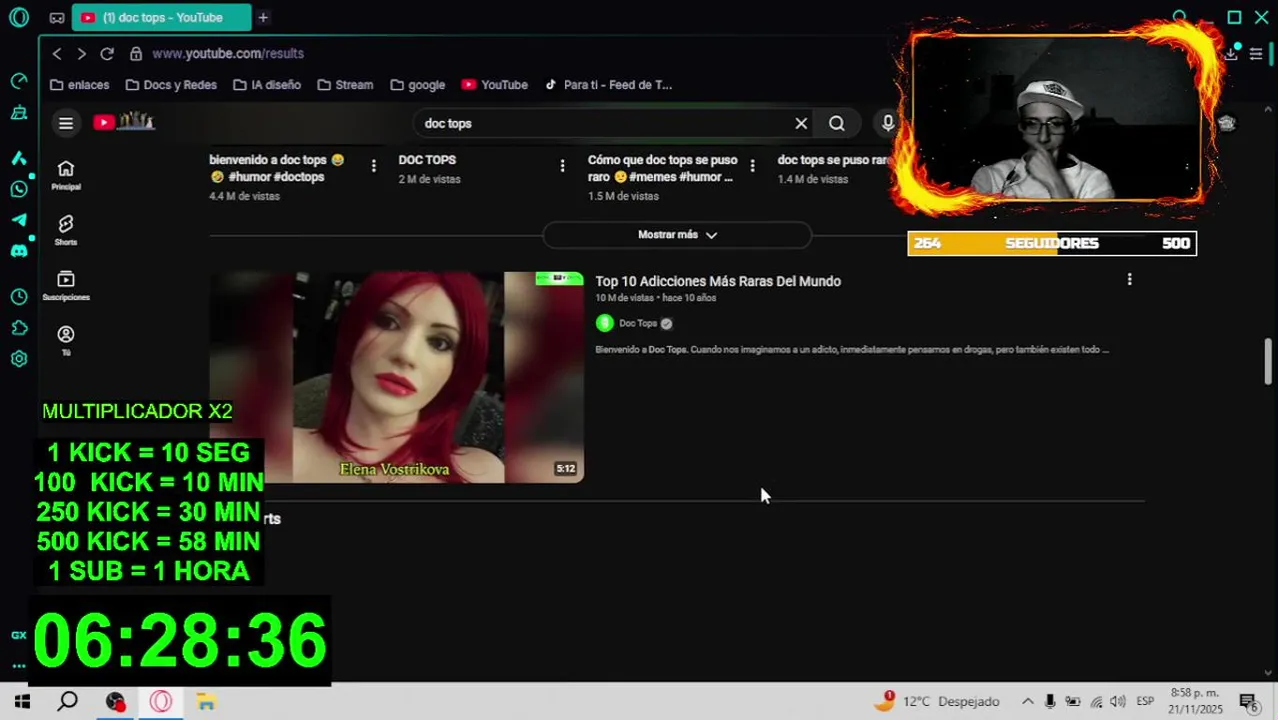Click the YouTube logo

pos(124,122)
